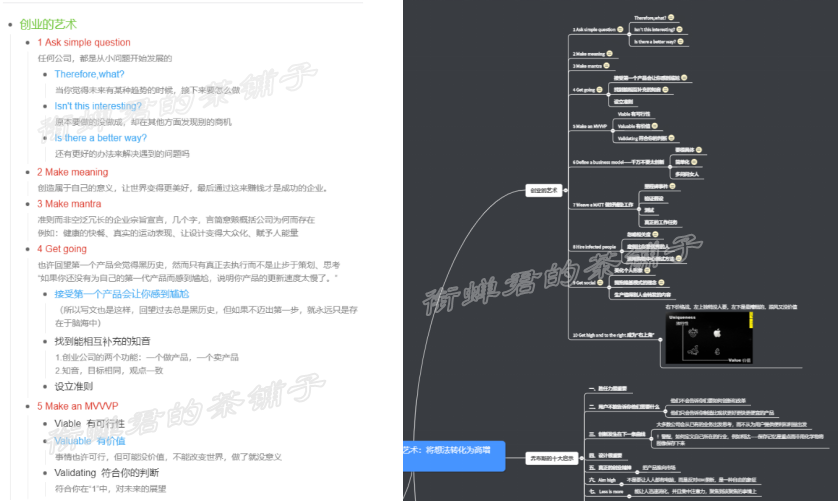Select the '创业的艺术' mind map box node

click(544, 190)
